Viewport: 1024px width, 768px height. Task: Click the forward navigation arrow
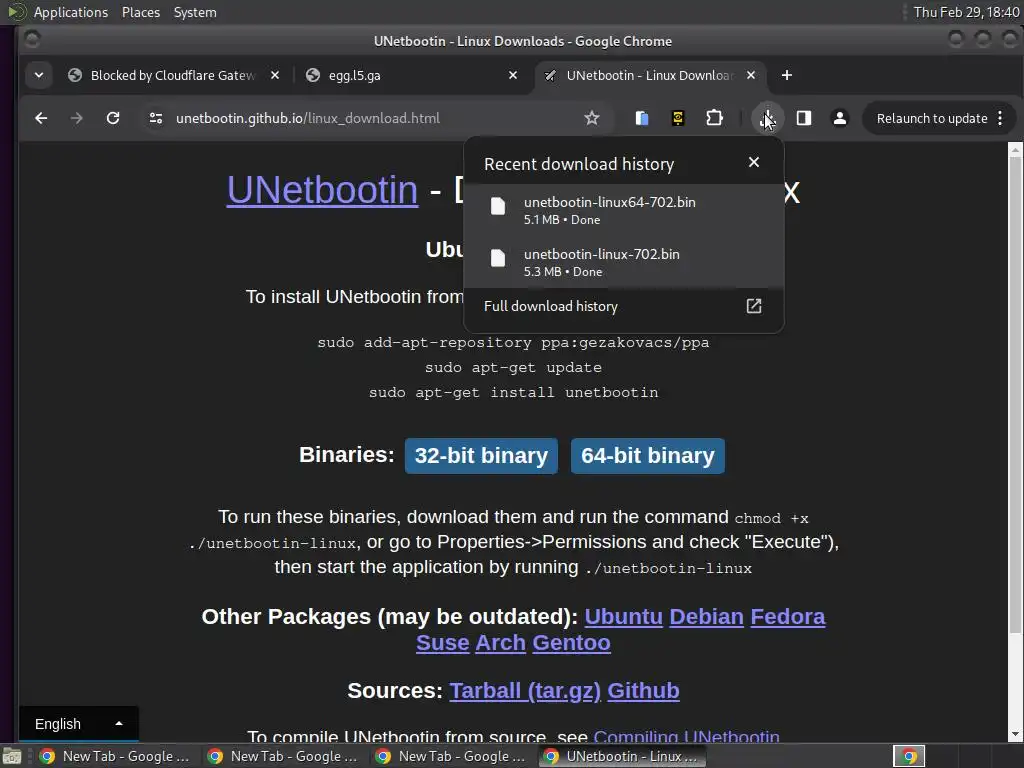click(x=77, y=118)
